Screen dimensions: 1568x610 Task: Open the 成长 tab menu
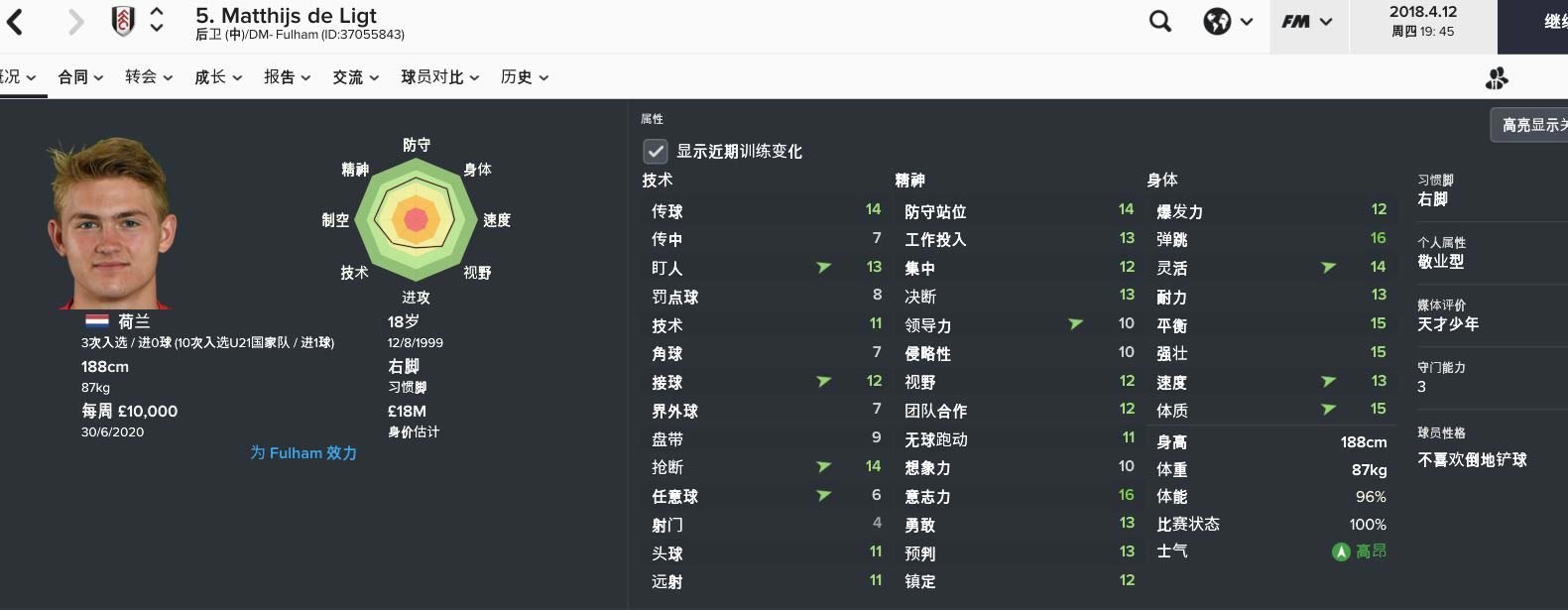[x=218, y=77]
